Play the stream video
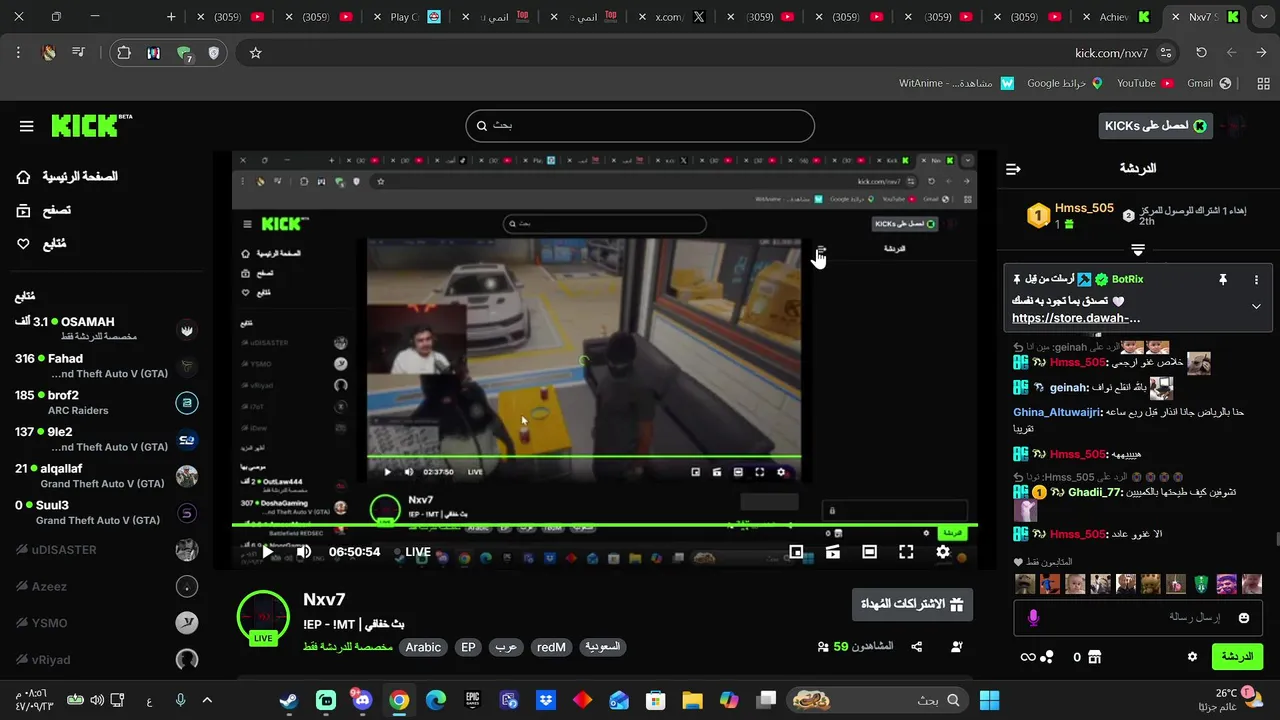 [x=267, y=551]
